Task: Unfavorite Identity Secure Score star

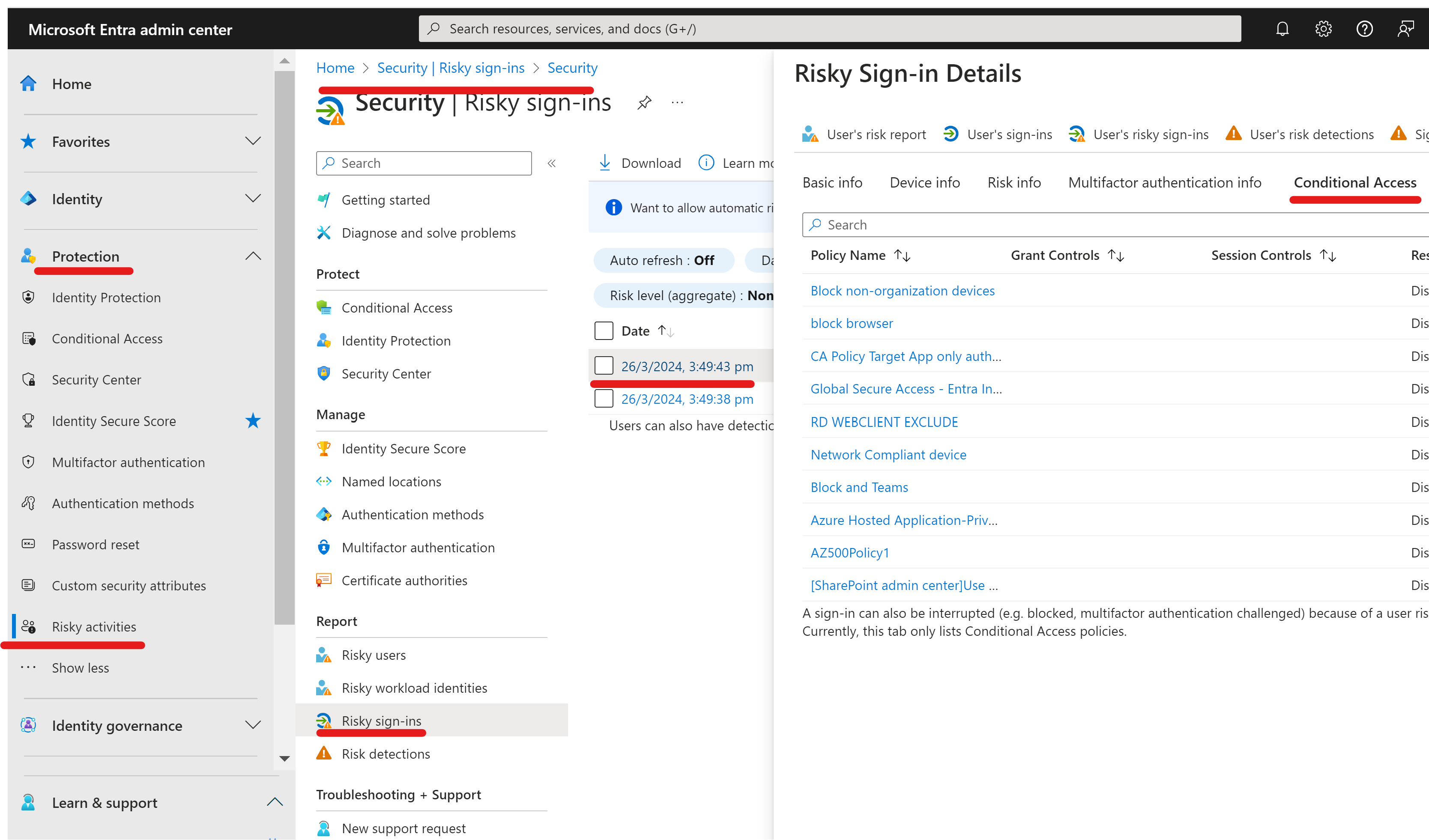Action: click(x=253, y=420)
